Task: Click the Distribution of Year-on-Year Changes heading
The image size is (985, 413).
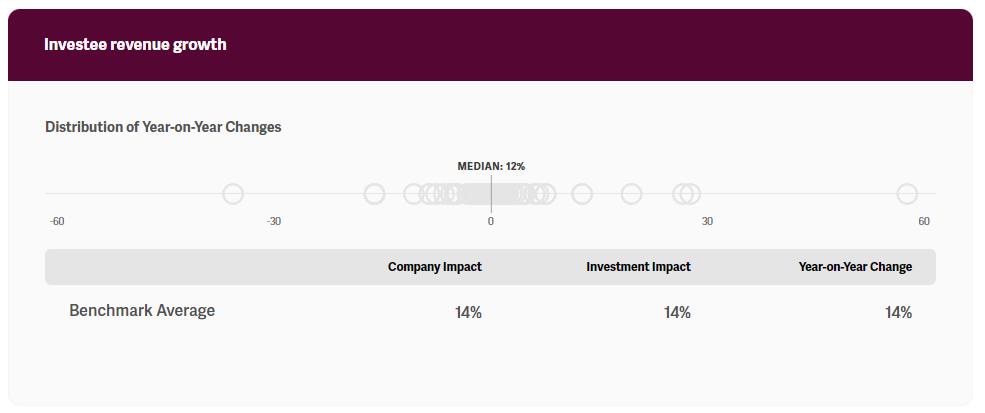Action: (x=163, y=127)
